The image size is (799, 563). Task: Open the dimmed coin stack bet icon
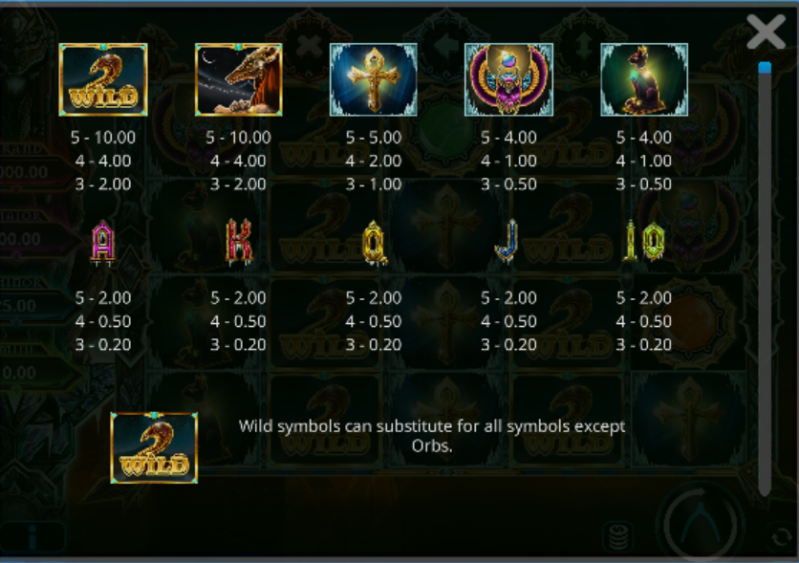click(618, 537)
